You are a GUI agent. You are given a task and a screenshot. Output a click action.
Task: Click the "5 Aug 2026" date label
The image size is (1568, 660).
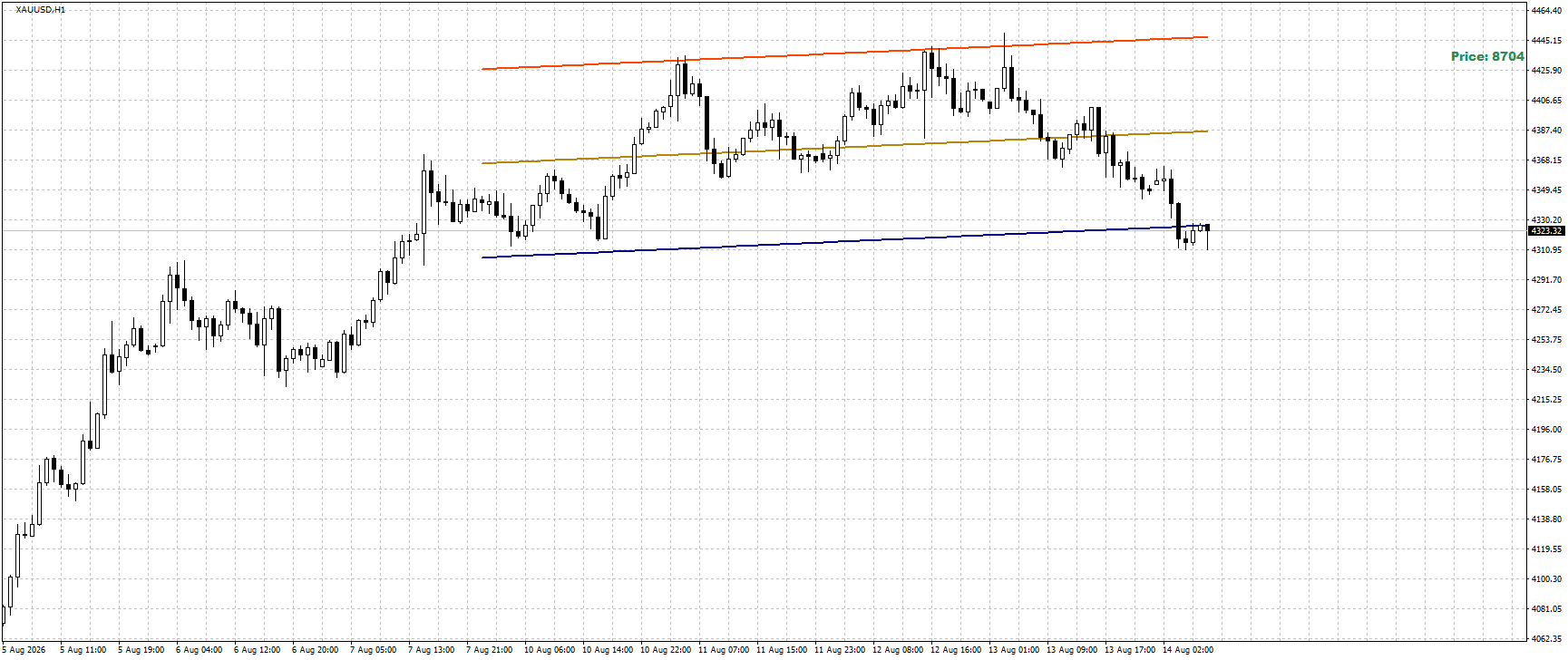click(x=24, y=650)
